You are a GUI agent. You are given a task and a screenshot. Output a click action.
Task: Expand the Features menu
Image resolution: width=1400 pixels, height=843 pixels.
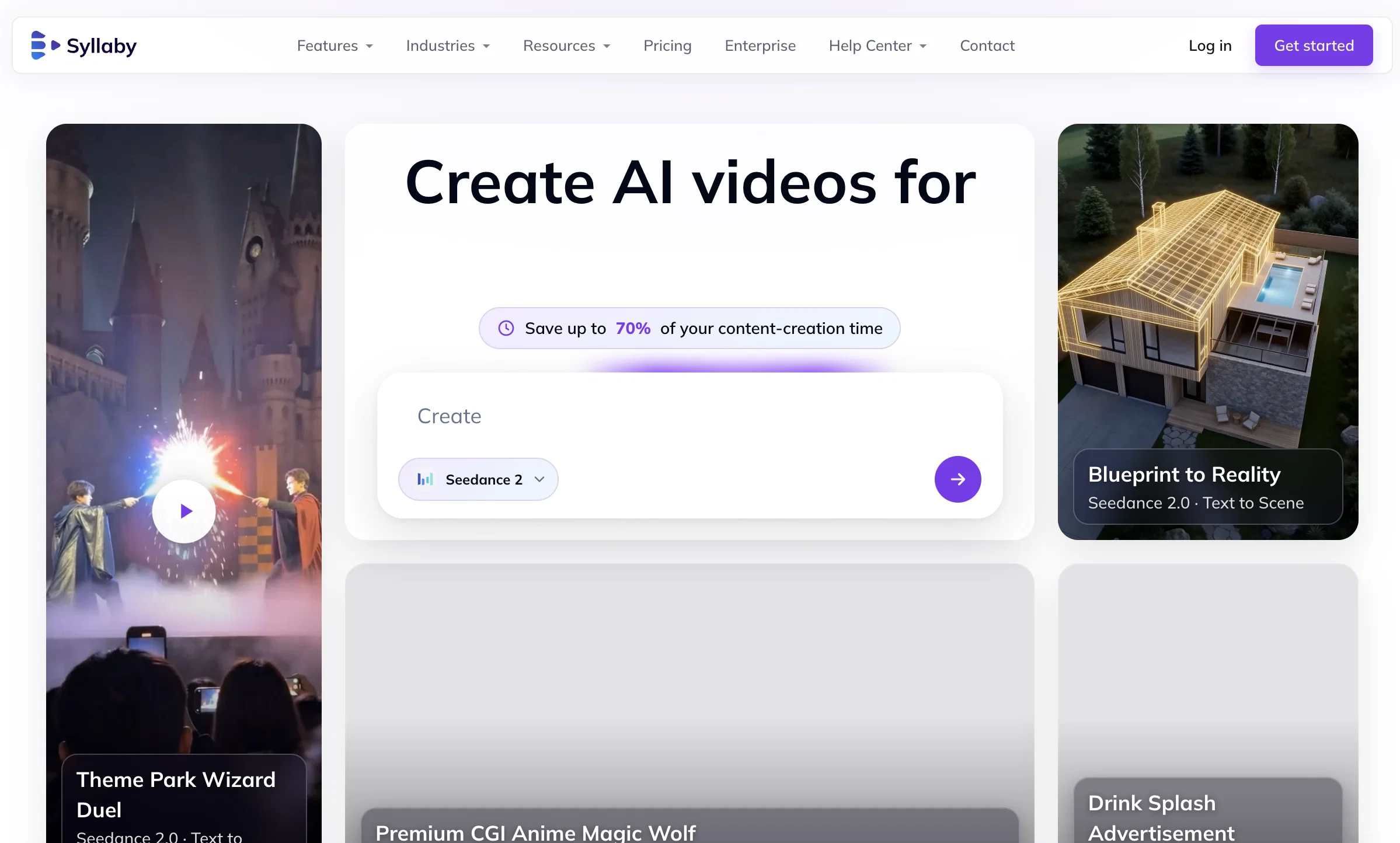tap(335, 46)
